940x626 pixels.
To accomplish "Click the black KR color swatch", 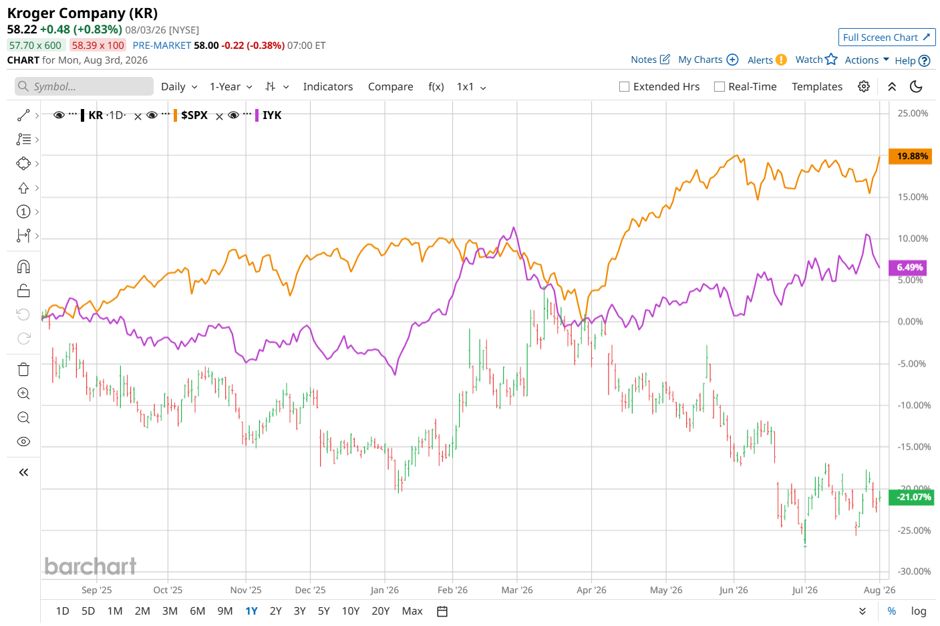I will 83,115.
